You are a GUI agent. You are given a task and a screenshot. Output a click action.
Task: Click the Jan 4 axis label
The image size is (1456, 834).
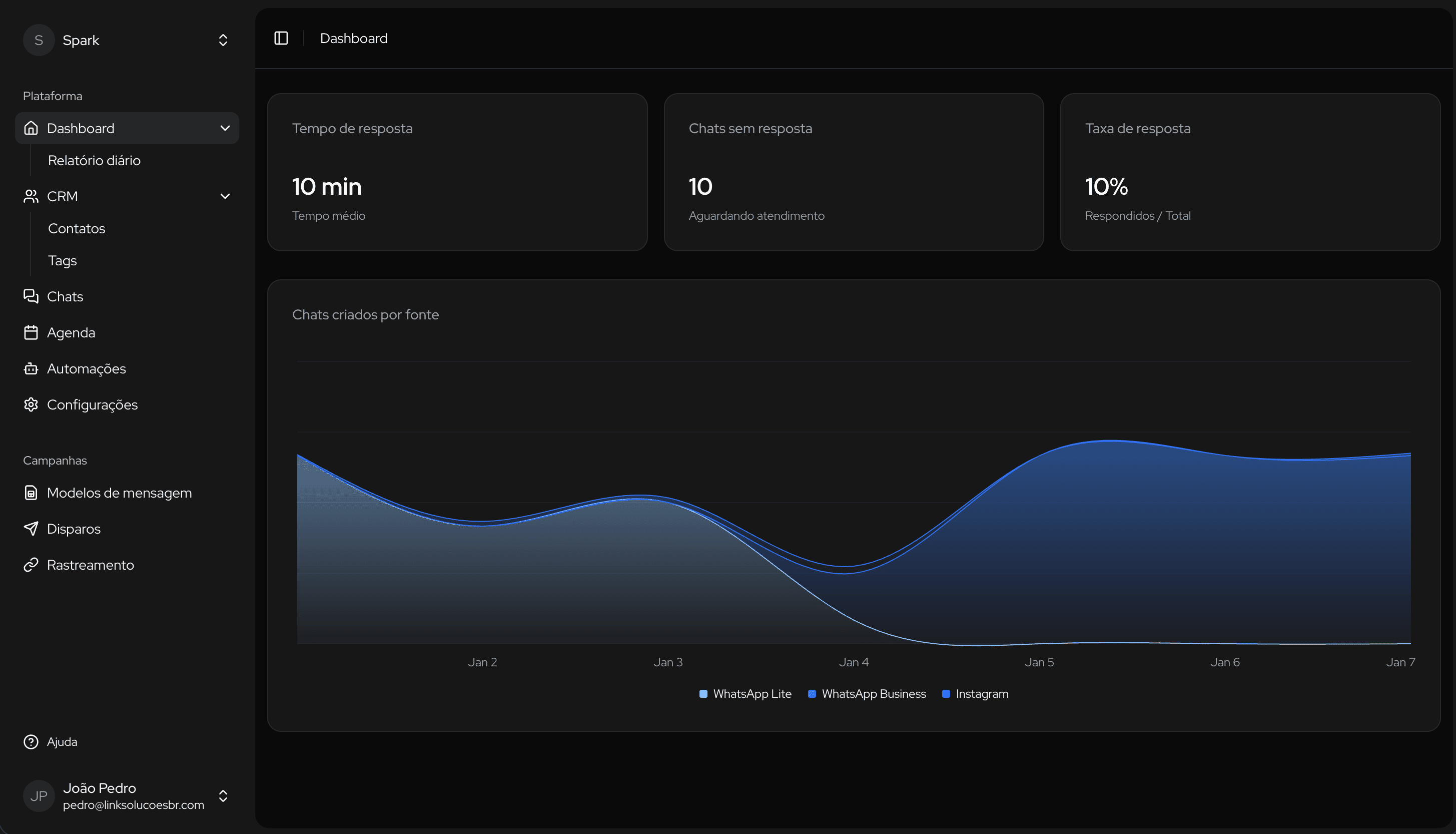click(x=854, y=663)
